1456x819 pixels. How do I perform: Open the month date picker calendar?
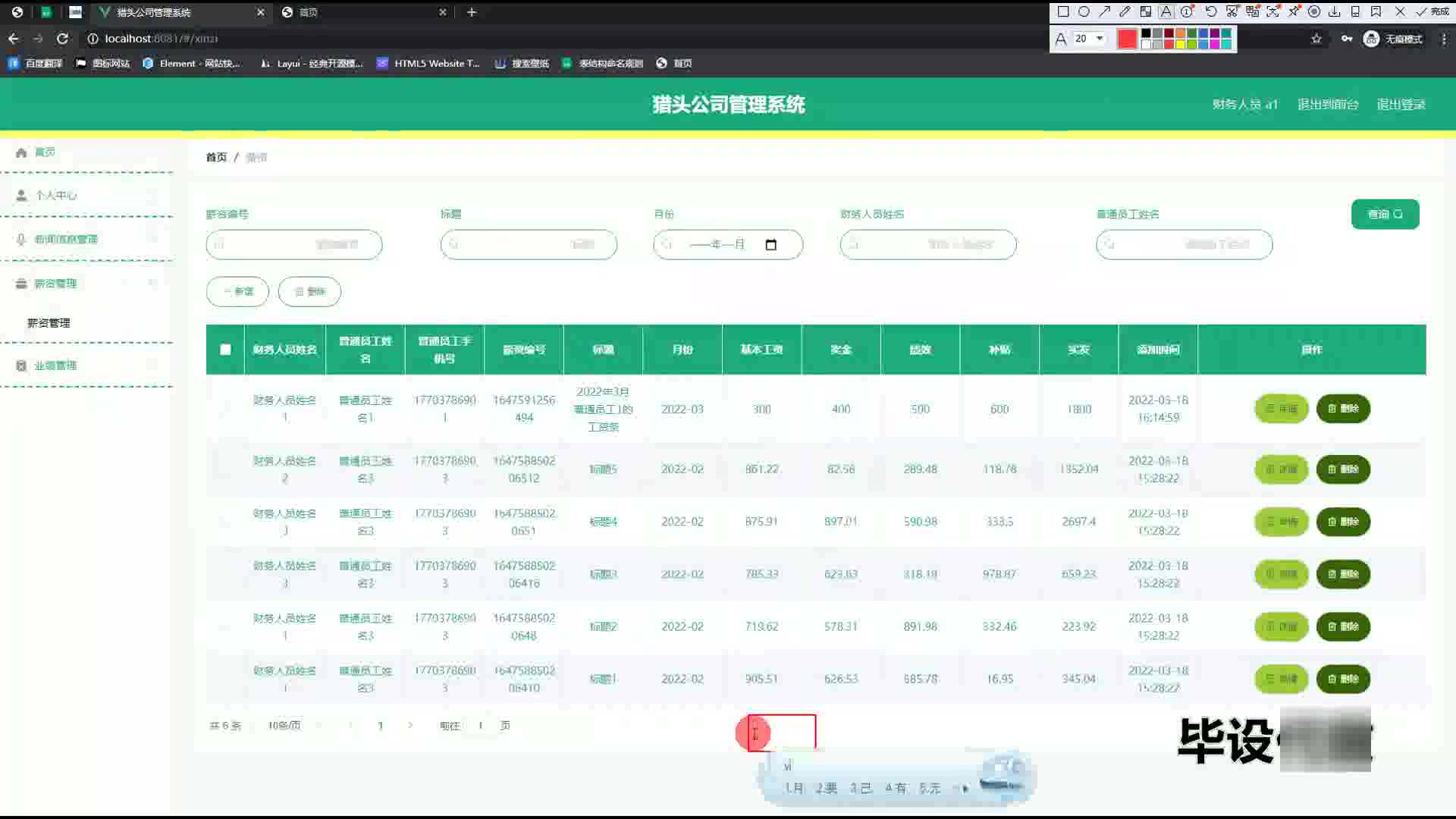point(771,245)
